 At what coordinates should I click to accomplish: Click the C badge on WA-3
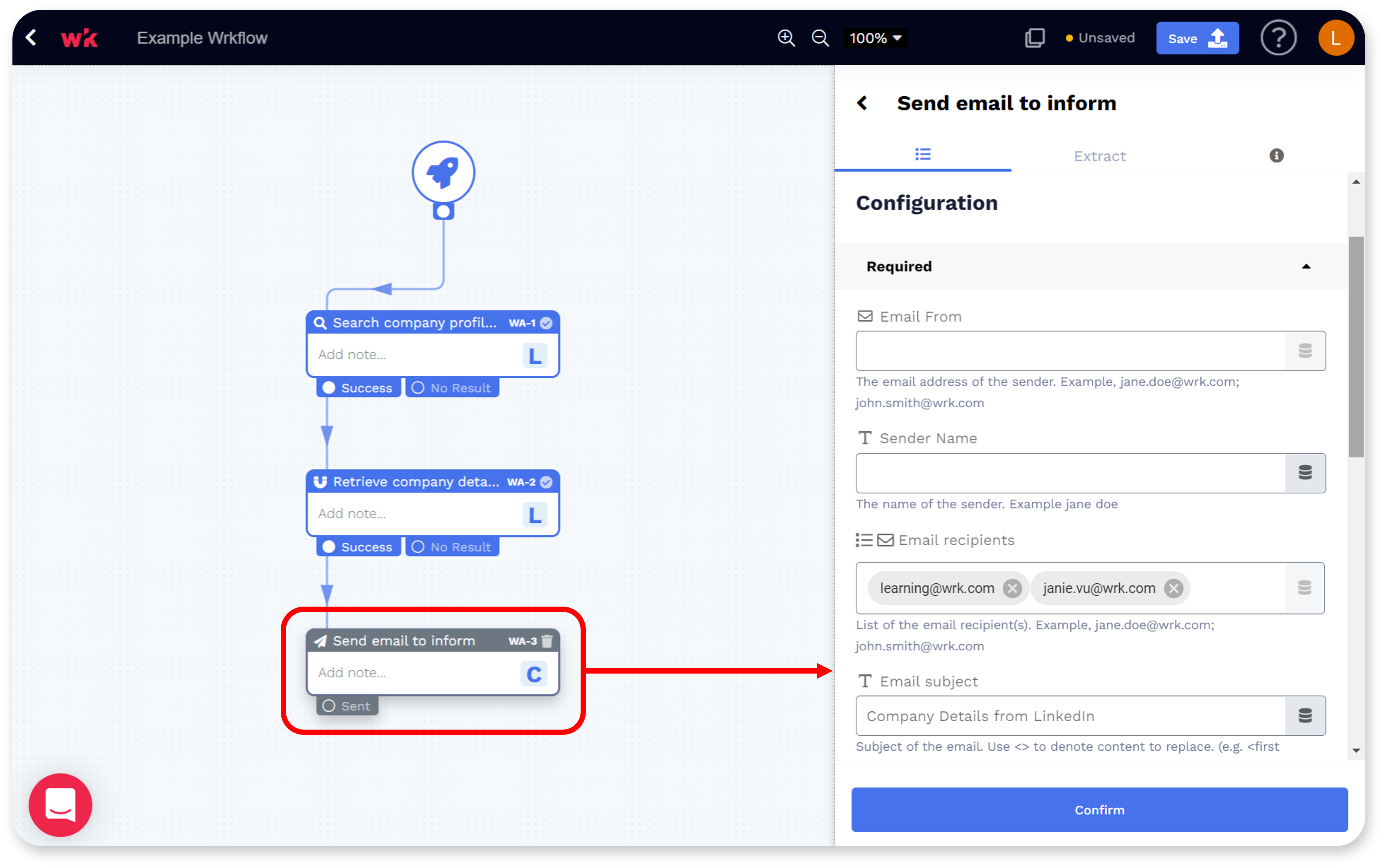tap(534, 674)
